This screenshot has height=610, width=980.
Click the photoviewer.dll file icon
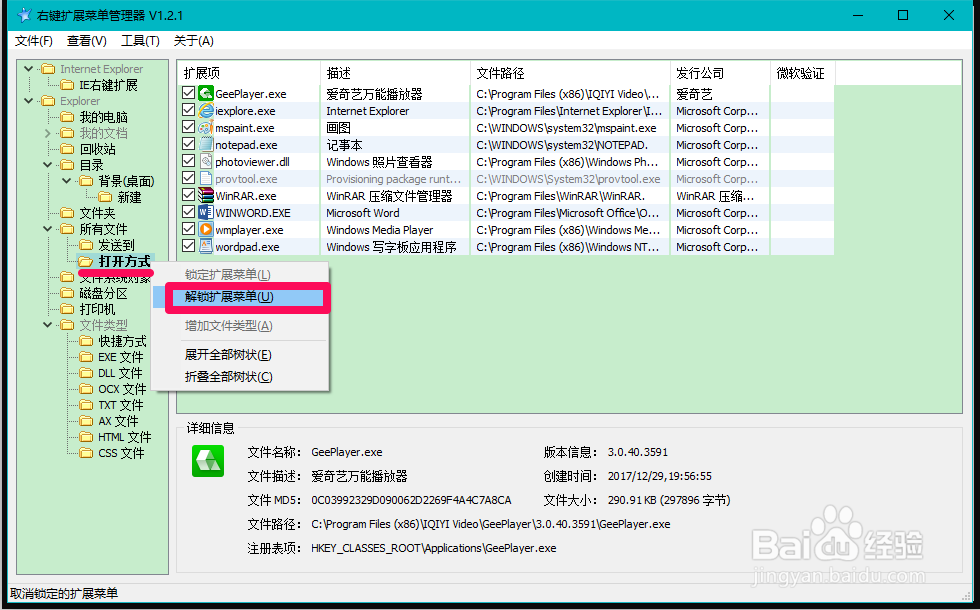pyautogui.click(x=206, y=161)
